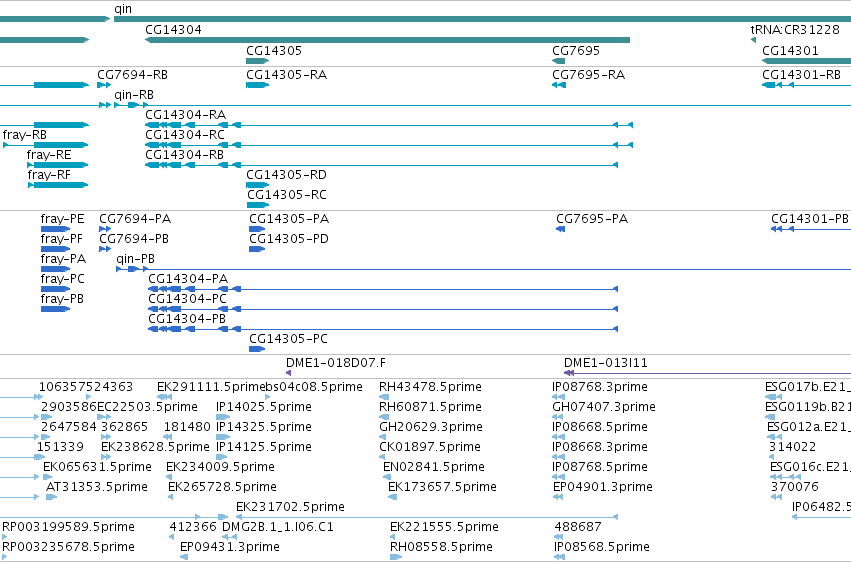
Task: Click the CG14304 gene feature bar
Action: tap(388, 40)
